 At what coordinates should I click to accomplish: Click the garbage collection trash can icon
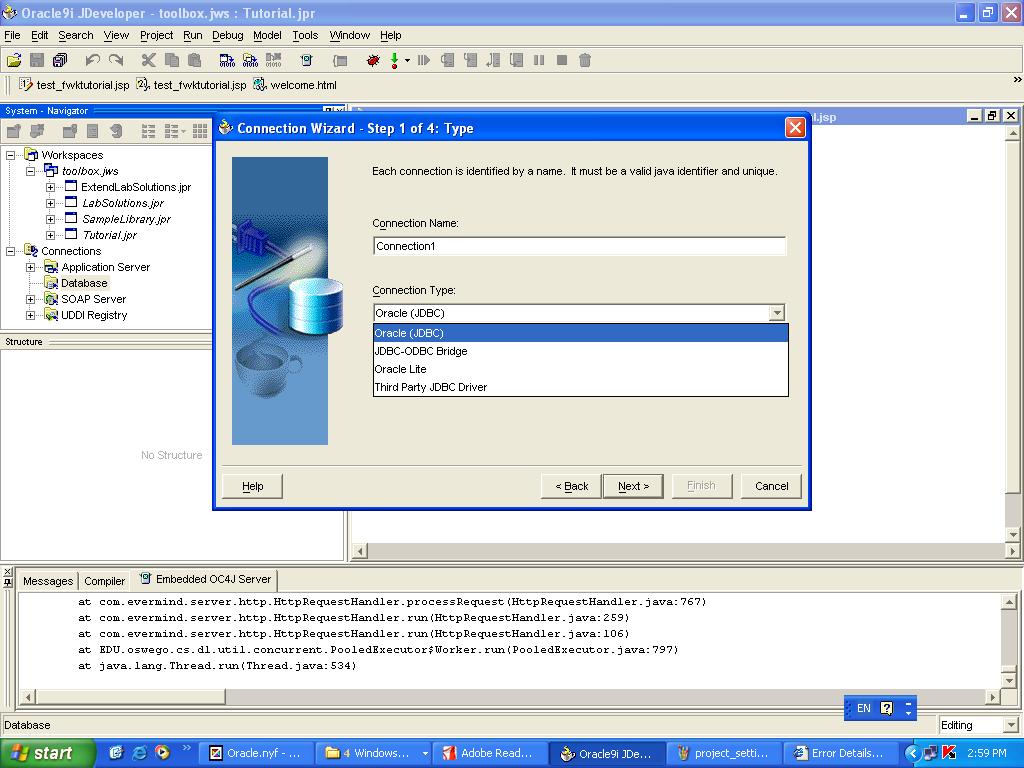click(585, 61)
